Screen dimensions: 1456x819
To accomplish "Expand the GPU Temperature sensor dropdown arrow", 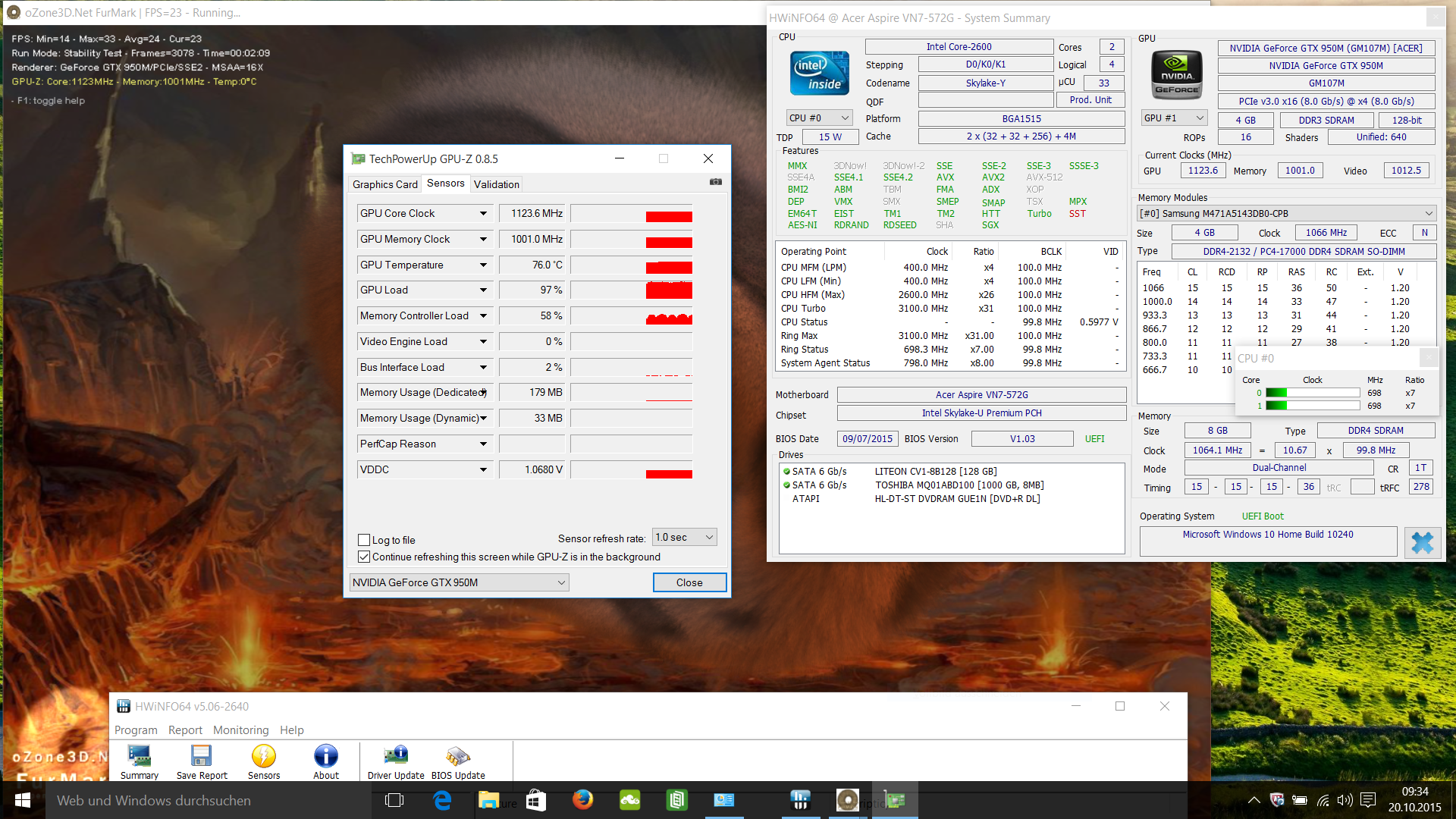I will click(x=483, y=265).
